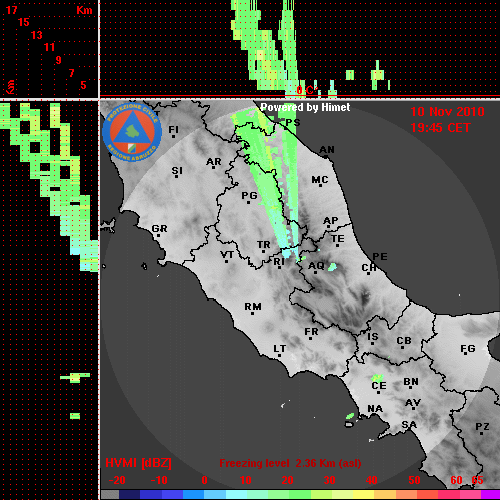Click the cyan echo patch beside AQ
Viewport: 500px width, 500px height.
332,267
